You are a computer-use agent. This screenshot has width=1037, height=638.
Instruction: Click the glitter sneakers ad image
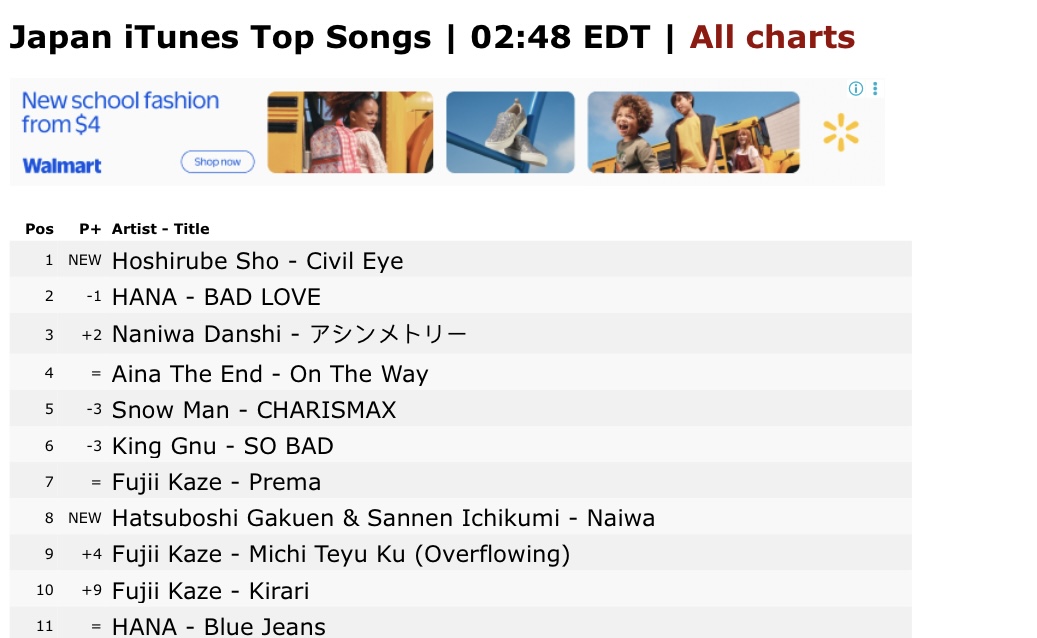pos(510,132)
